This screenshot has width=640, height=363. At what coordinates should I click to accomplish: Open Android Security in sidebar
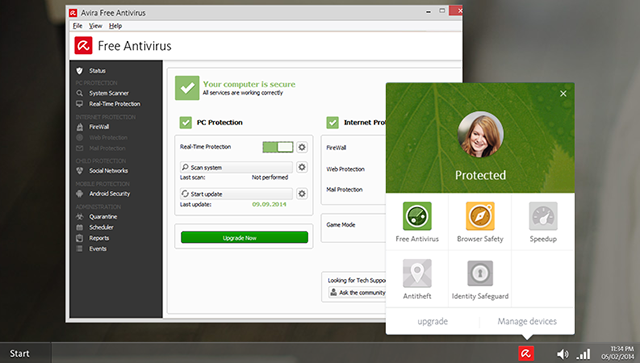coord(109,194)
